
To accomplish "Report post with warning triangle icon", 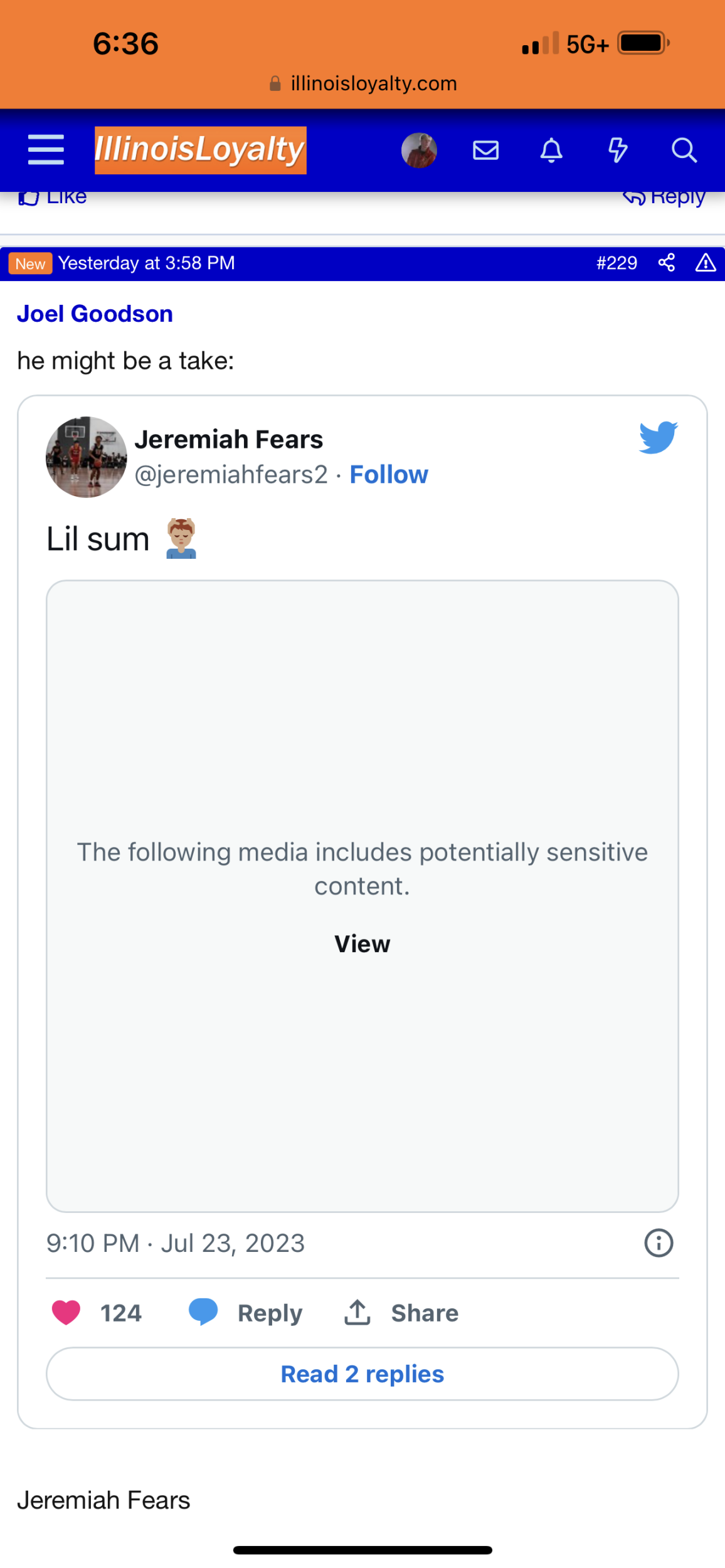I will tap(706, 263).
